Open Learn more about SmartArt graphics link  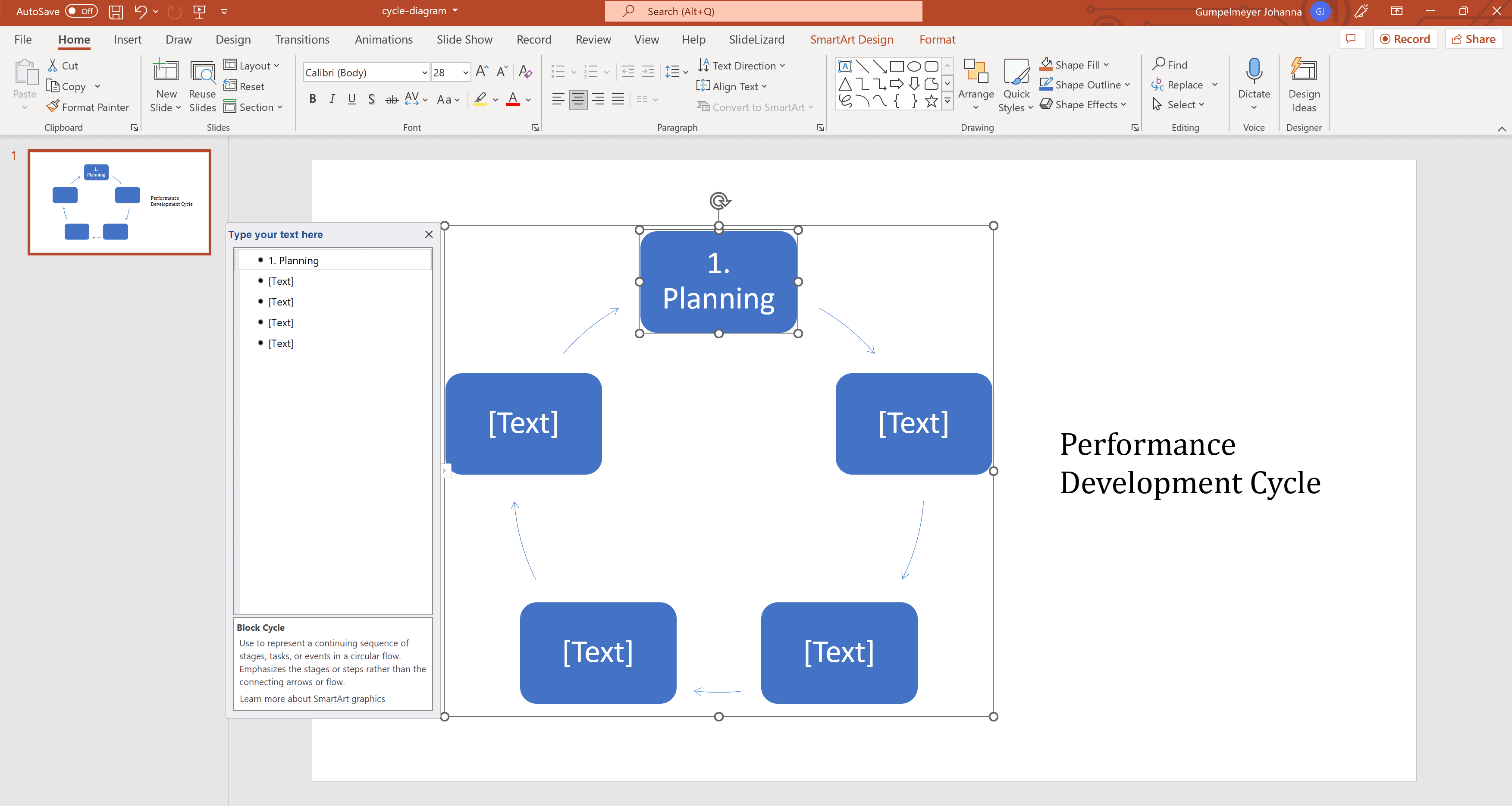312,699
